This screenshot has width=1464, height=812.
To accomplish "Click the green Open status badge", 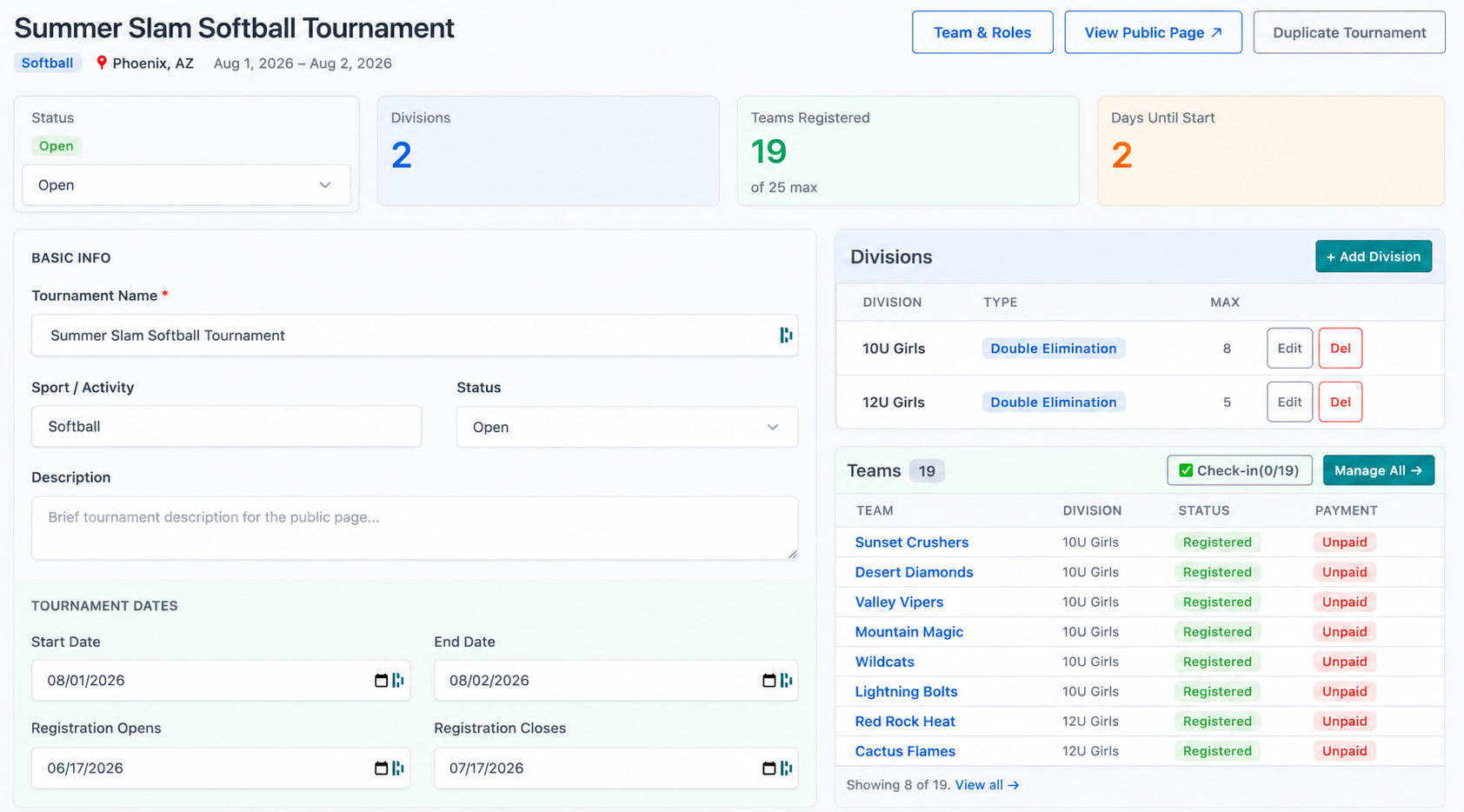I will [56, 146].
